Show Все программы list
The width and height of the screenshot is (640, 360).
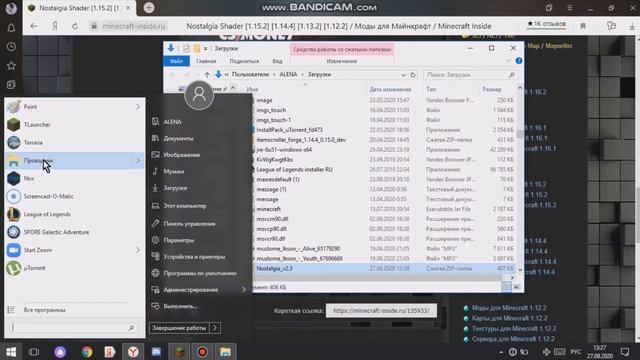(44, 310)
